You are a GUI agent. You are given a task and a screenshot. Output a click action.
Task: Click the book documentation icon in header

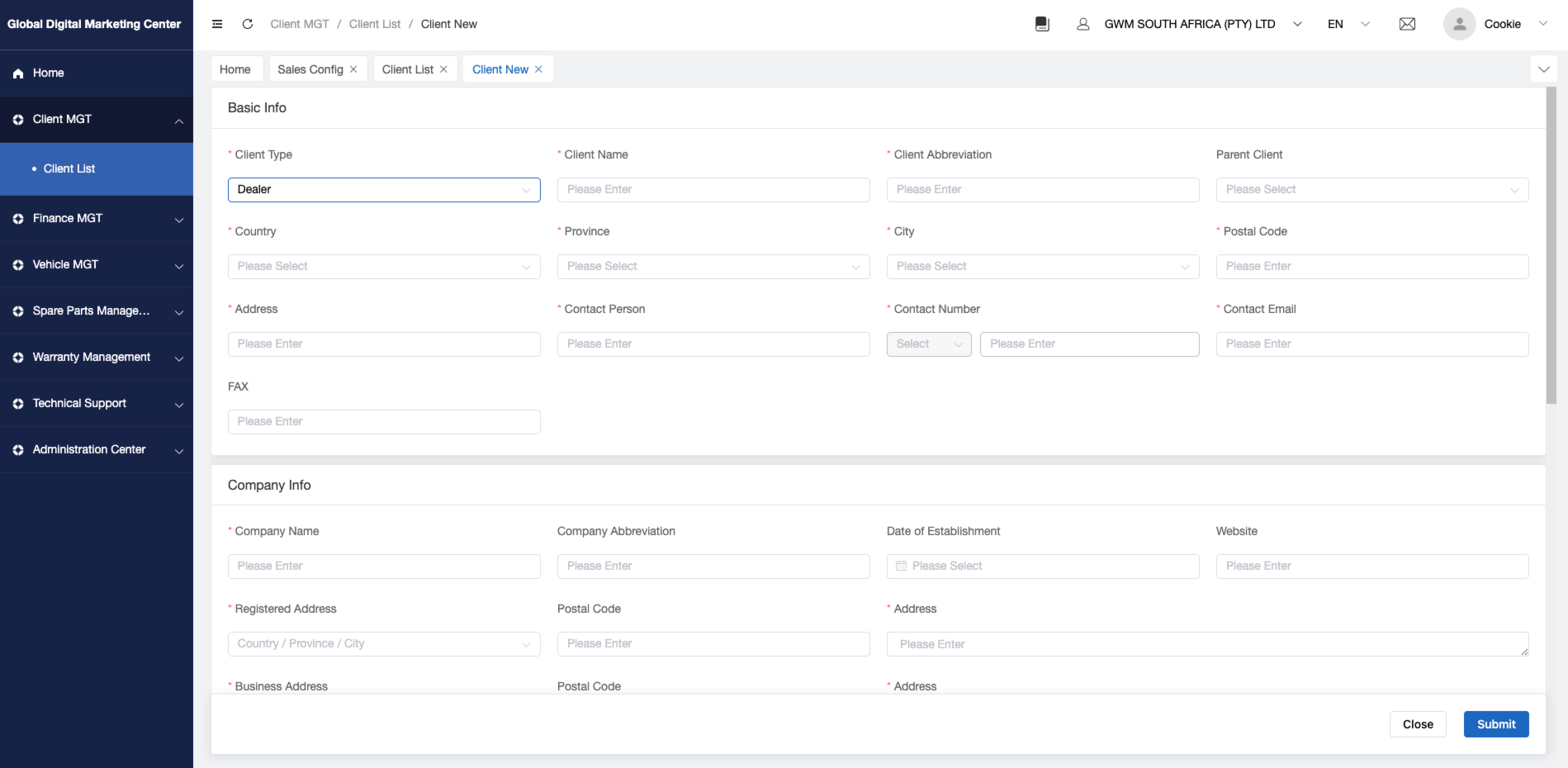pos(1042,24)
